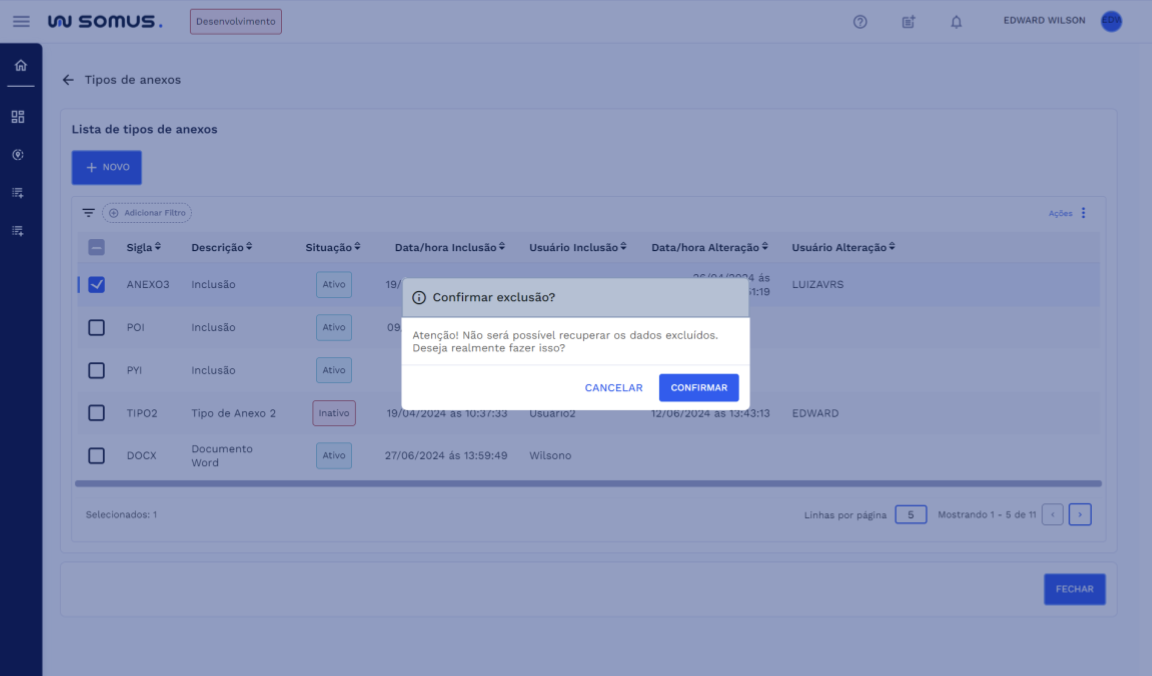Viewport: 1152px width, 676px height.
Task: Select the POI row checkbox
Action: pyautogui.click(x=97, y=327)
